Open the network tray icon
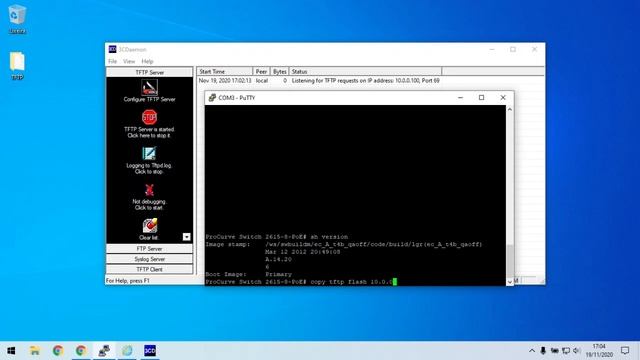 pos(566,351)
